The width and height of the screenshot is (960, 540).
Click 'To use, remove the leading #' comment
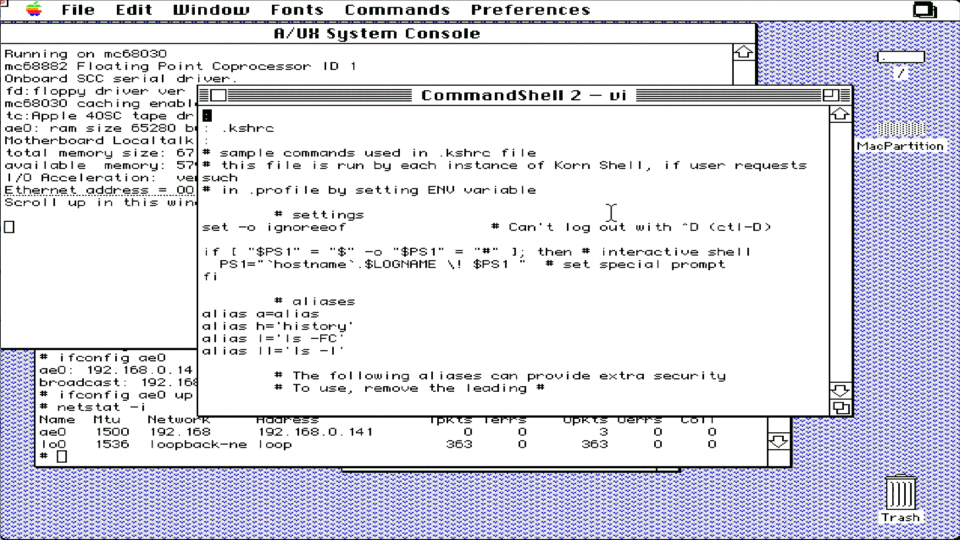410,388
